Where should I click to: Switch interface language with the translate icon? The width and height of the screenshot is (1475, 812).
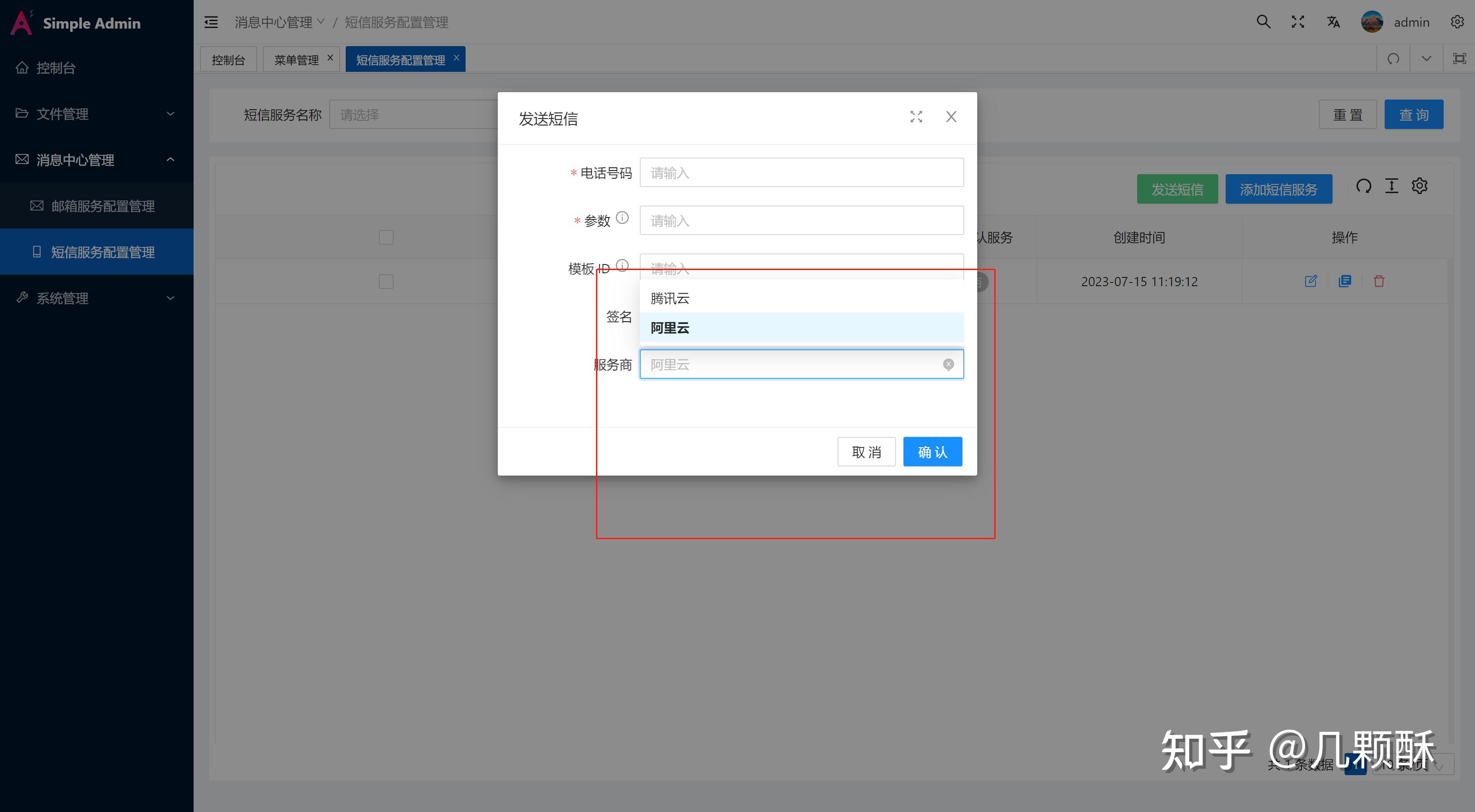tap(1333, 22)
